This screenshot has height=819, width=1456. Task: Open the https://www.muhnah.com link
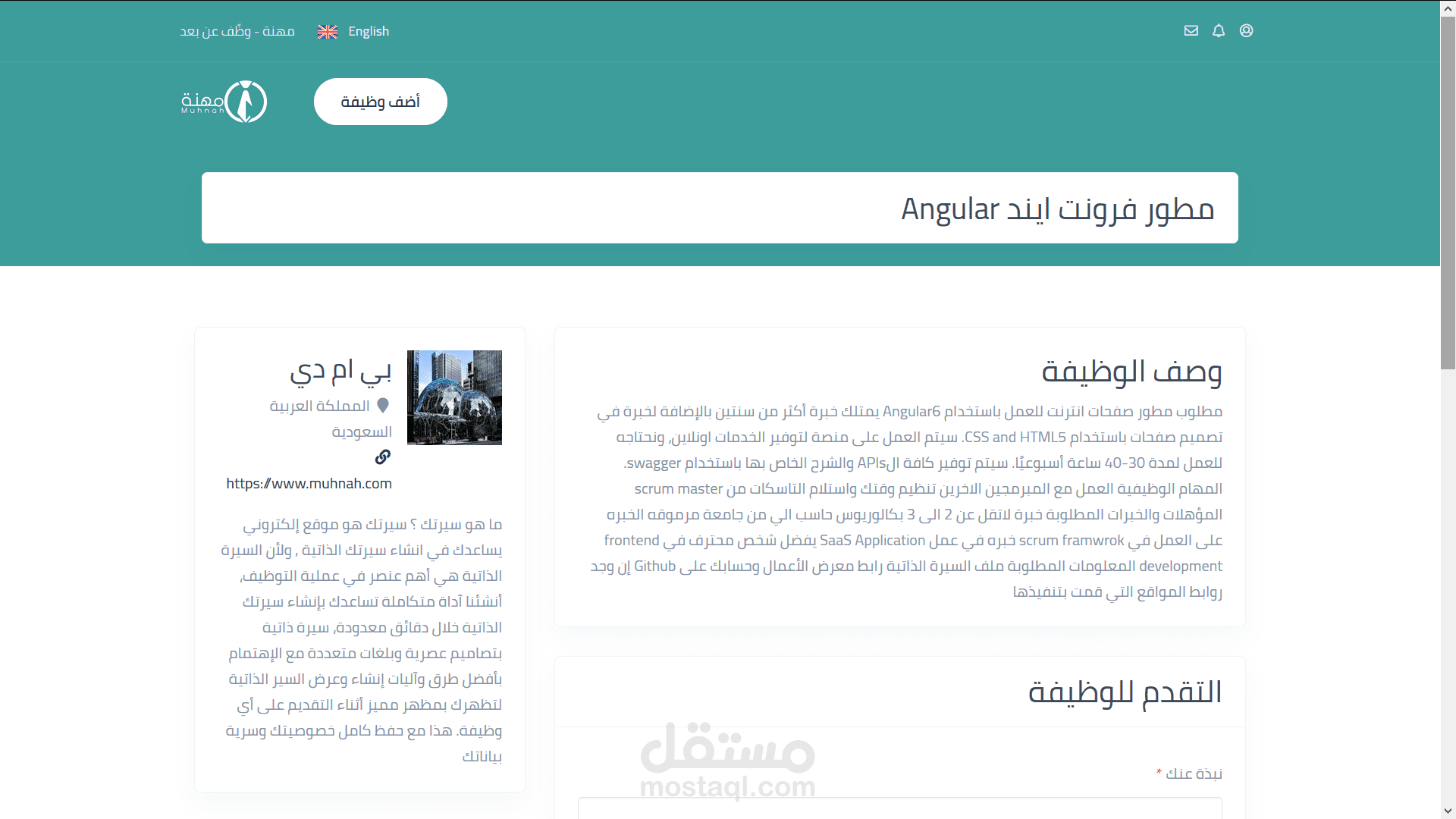[309, 484]
